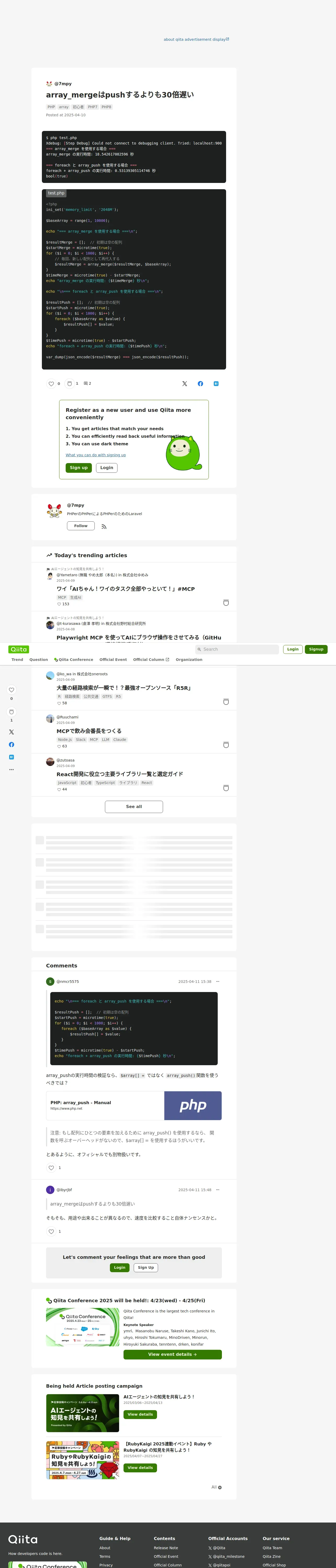Click Claude tag on MCP article
This screenshot has width=336, height=1568.
[120, 740]
